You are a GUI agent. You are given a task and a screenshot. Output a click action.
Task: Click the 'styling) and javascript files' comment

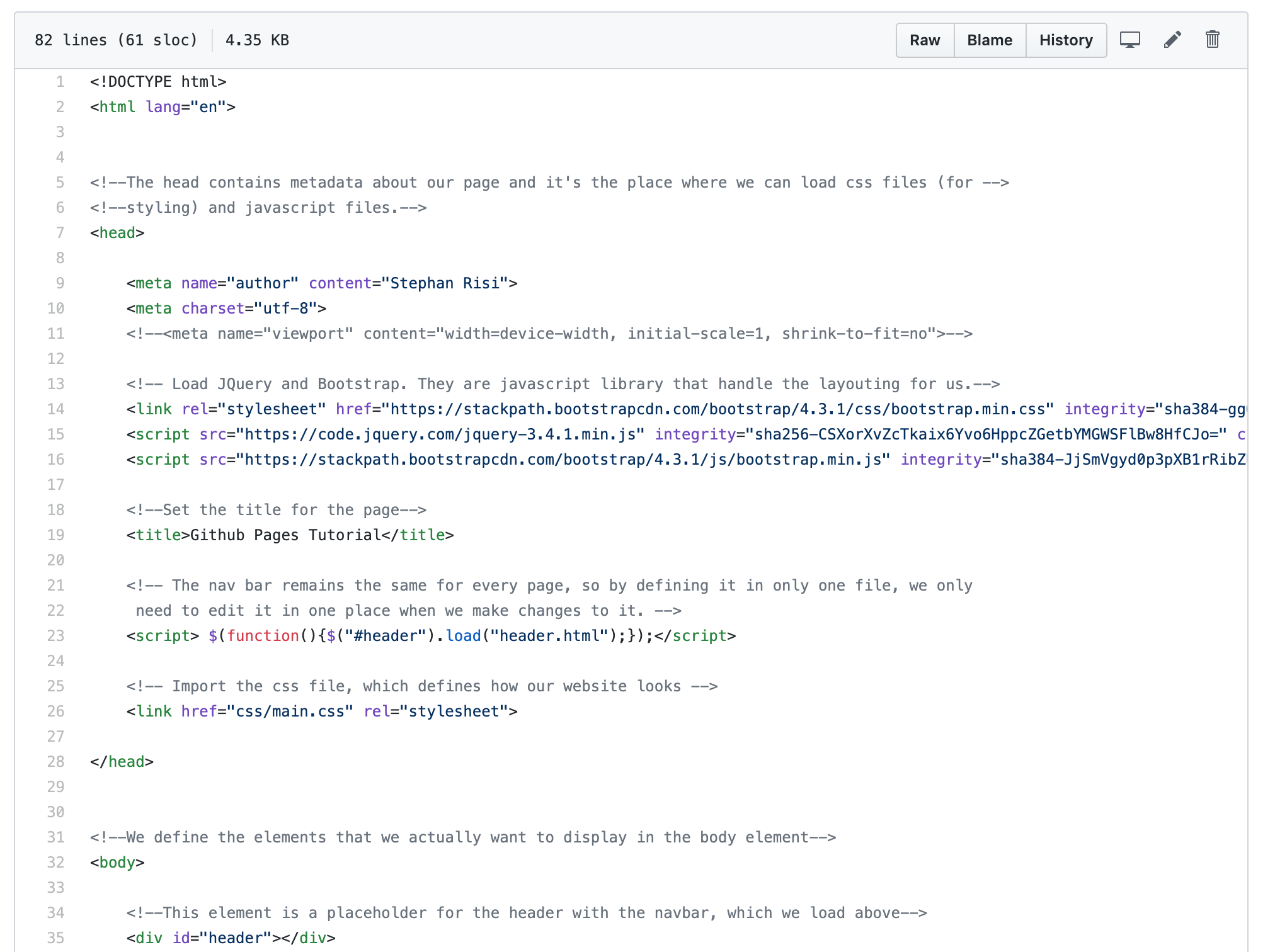pos(258,208)
